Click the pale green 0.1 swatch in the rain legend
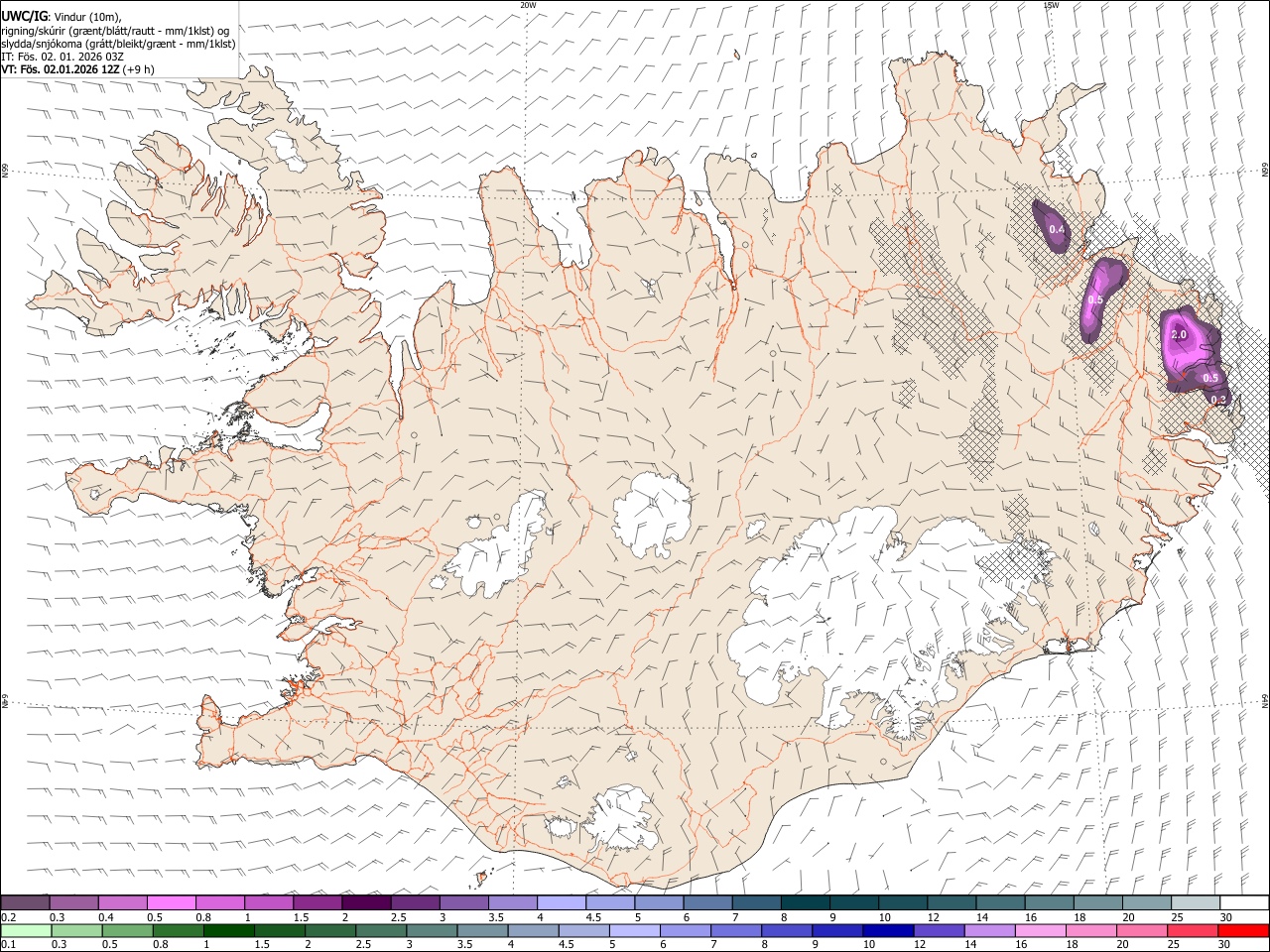The width and height of the screenshot is (1270, 952). point(27,930)
